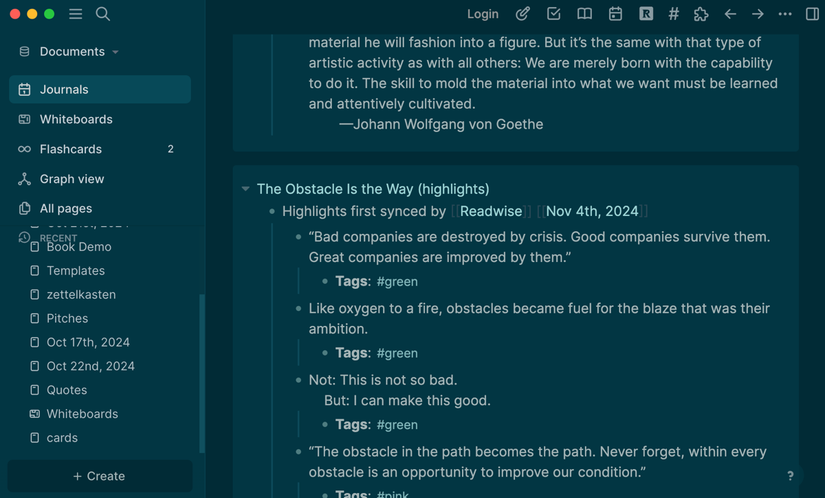Open the help question mark button
This screenshot has width=825, height=498.
(x=790, y=476)
